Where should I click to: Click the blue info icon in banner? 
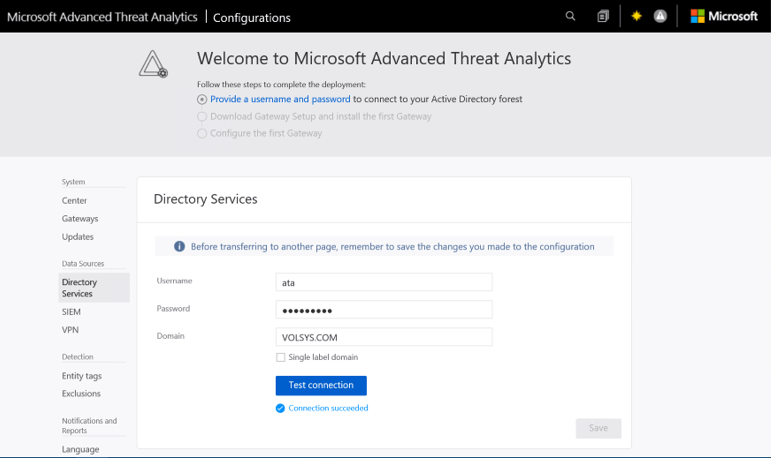click(x=180, y=246)
